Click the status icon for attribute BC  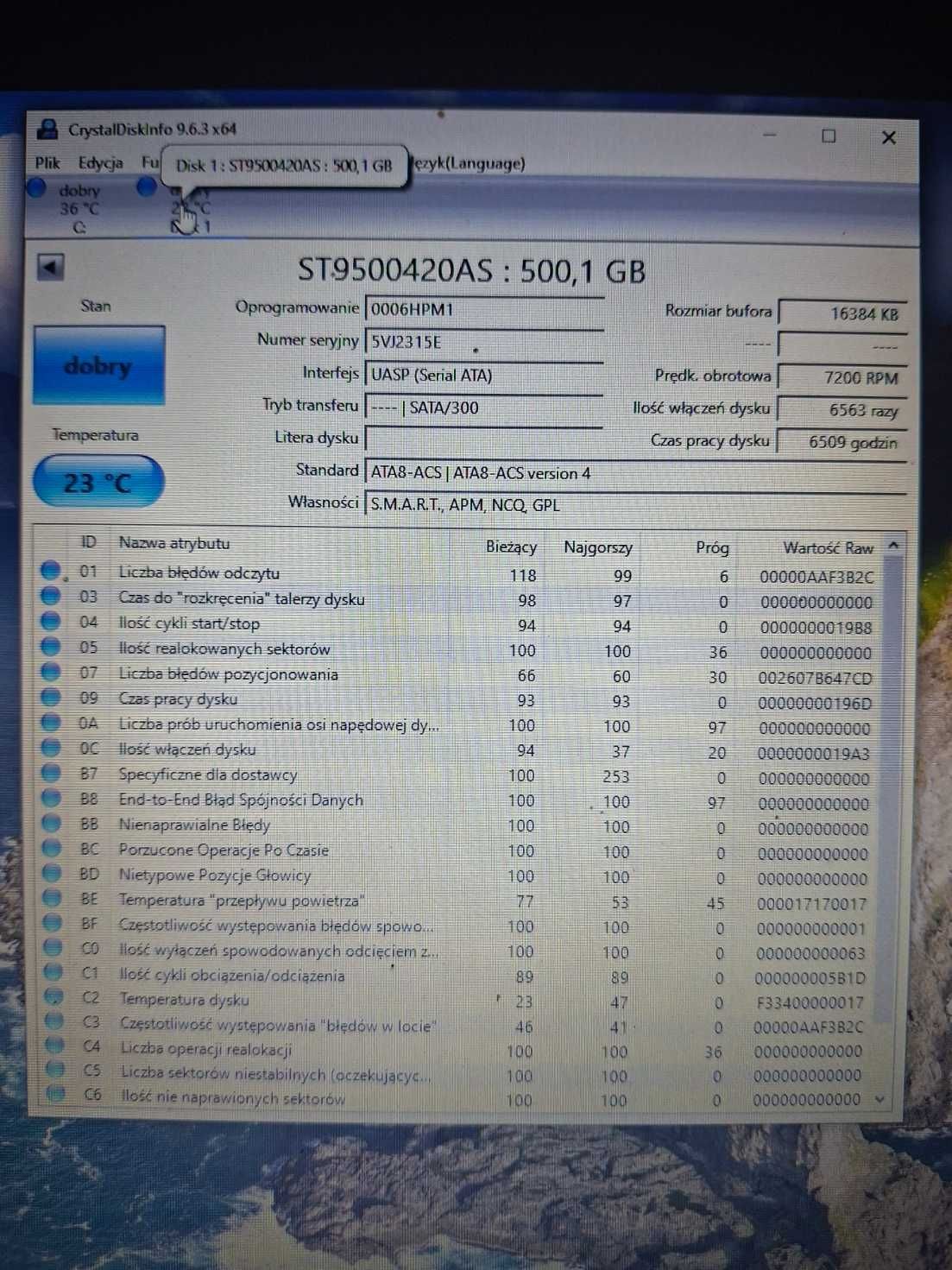click(x=53, y=848)
